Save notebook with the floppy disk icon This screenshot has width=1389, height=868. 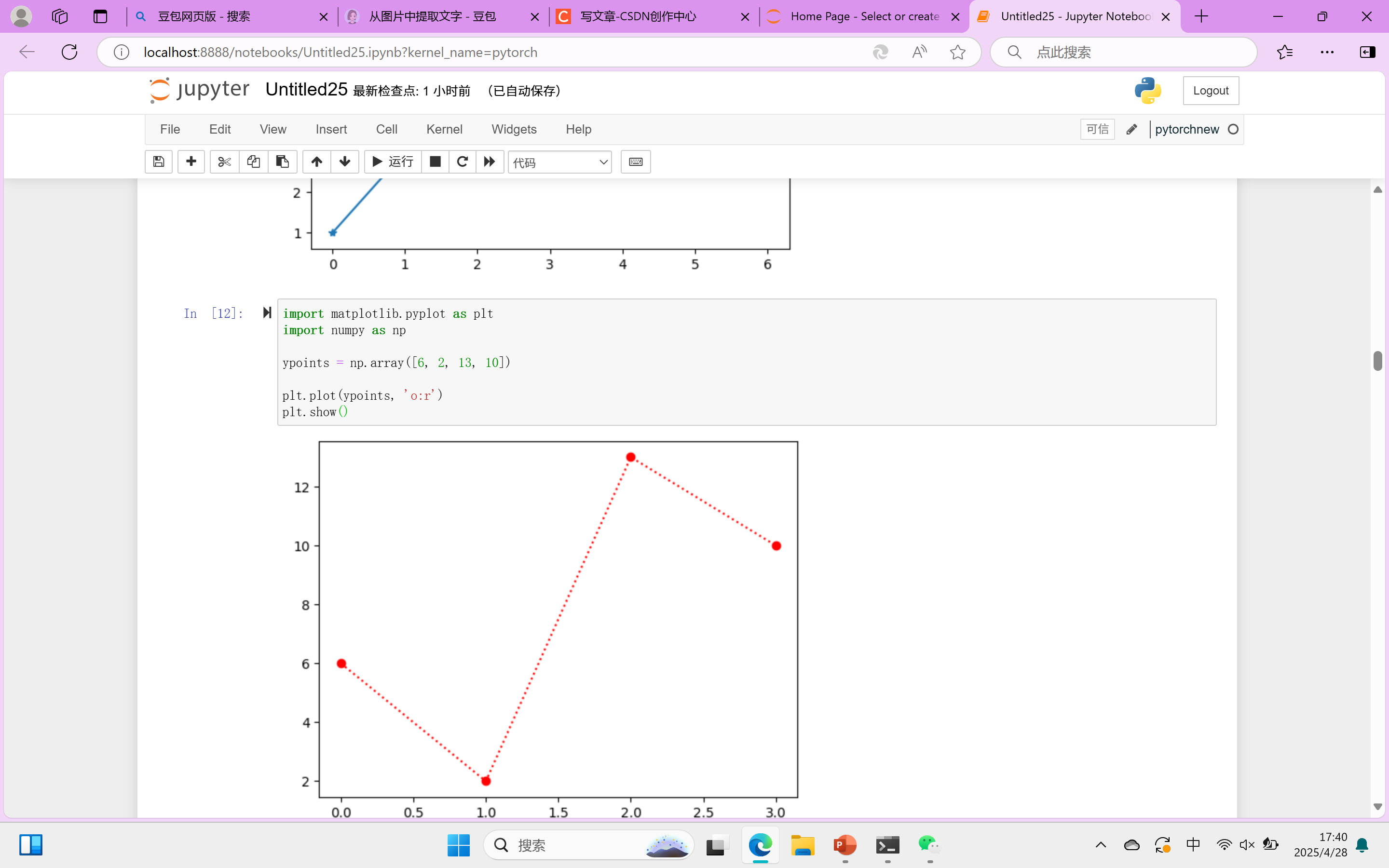[x=158, y=162]
